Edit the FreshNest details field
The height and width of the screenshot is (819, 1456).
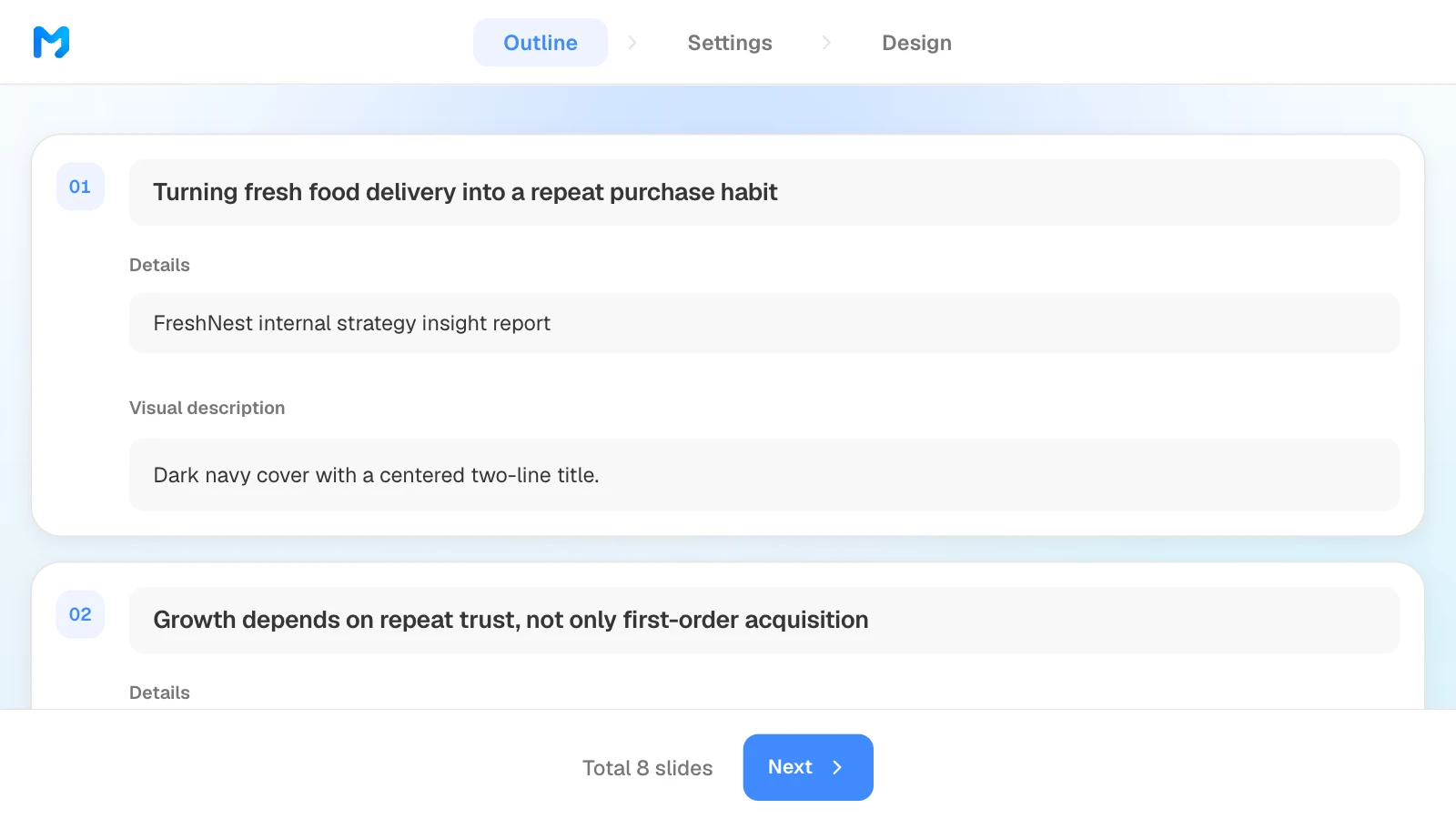[764, 323]
